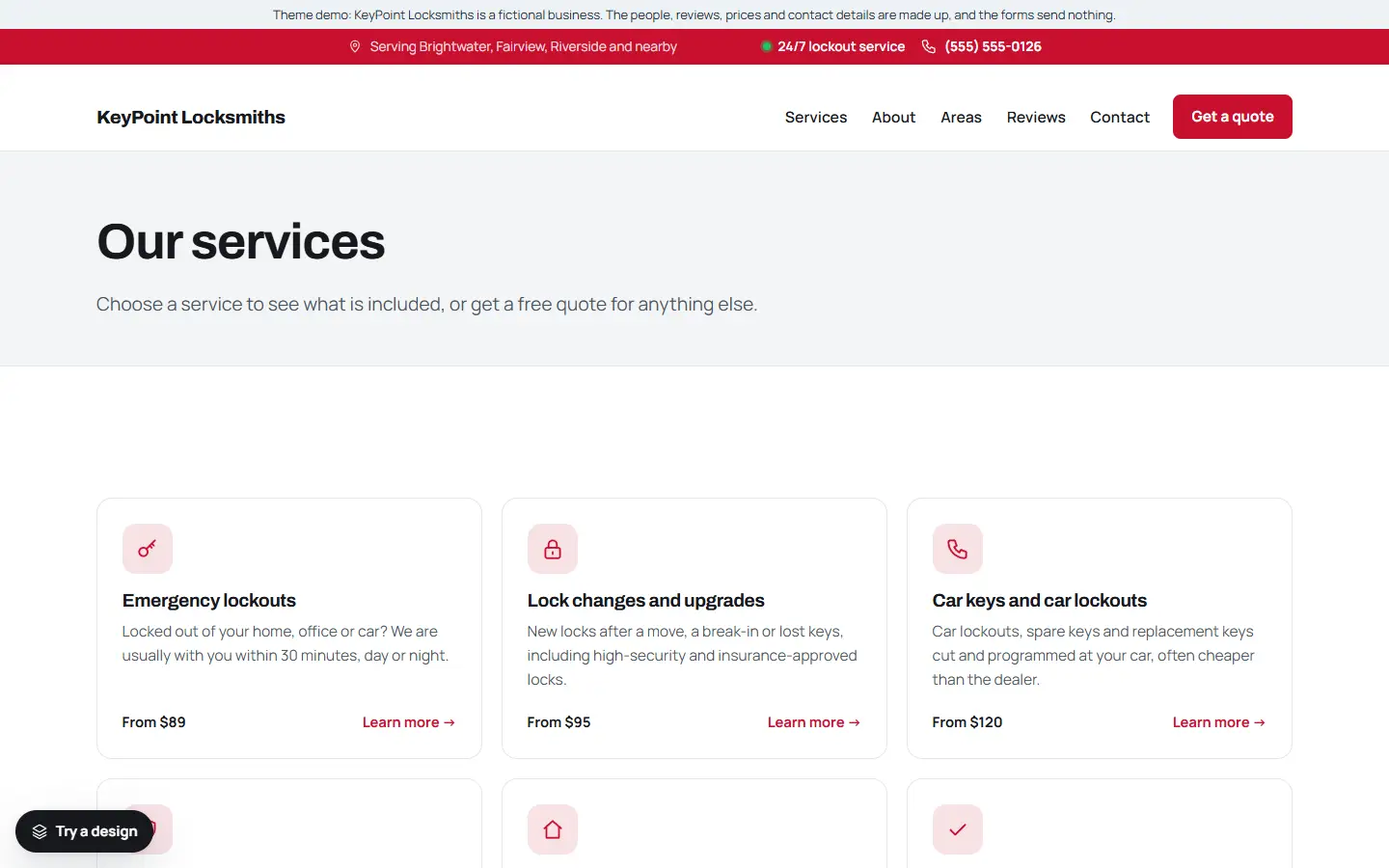The image size is (1389, 868).
Task: Click the From $95 price
Action: 559,722
